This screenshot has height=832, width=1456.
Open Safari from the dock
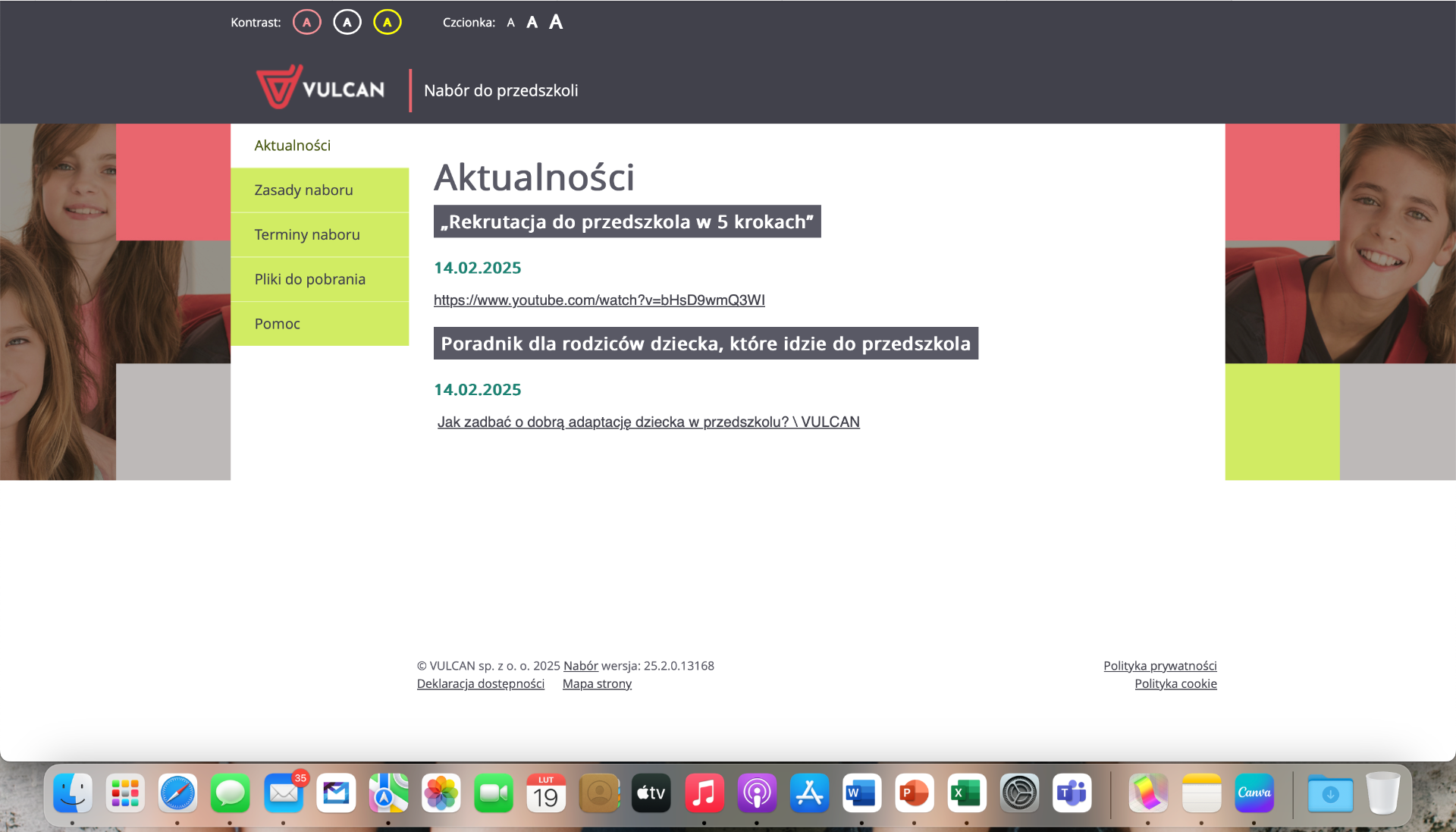tap(177, 793)
